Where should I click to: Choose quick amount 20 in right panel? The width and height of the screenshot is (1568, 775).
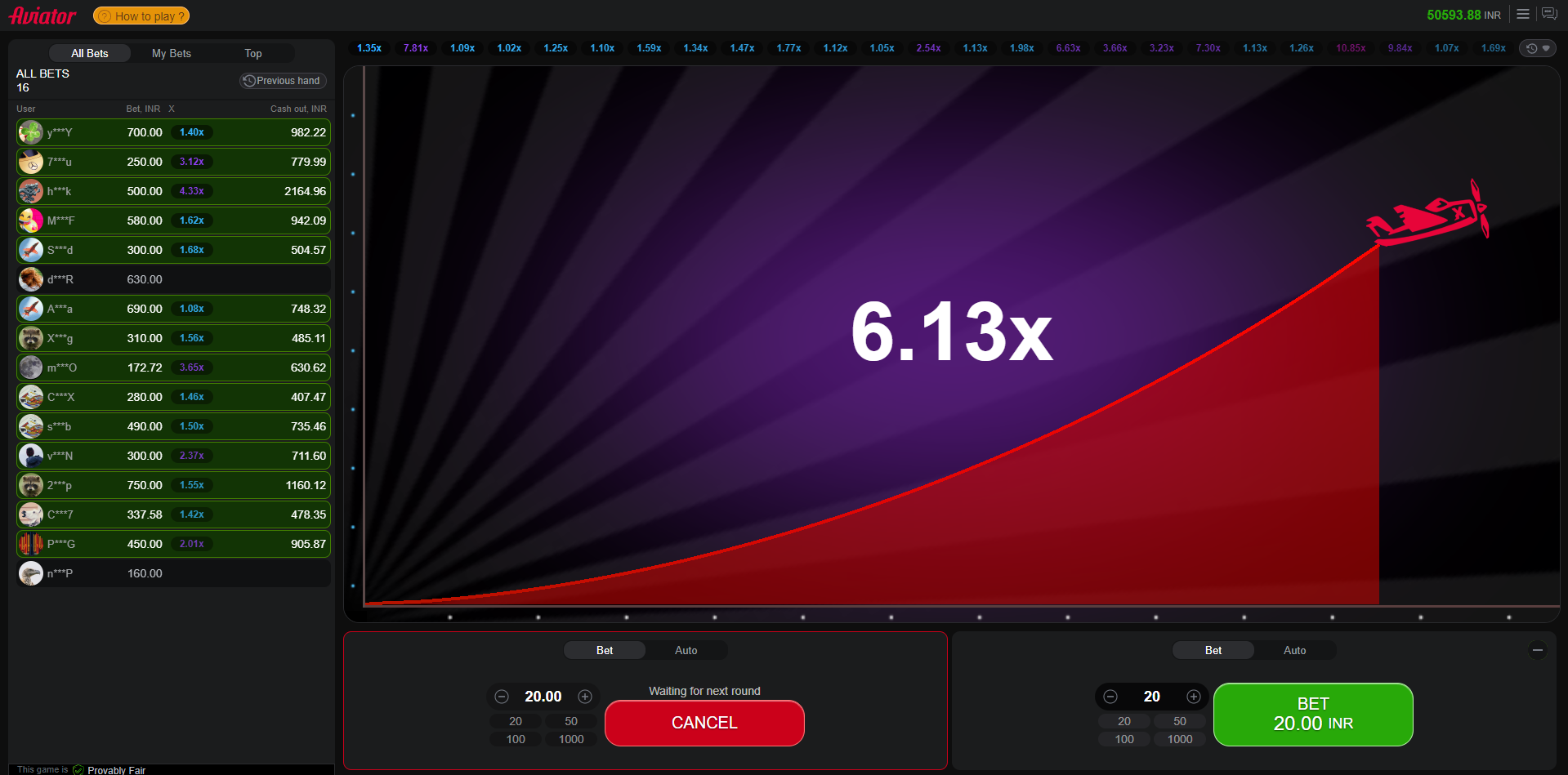coord(1124,721)
